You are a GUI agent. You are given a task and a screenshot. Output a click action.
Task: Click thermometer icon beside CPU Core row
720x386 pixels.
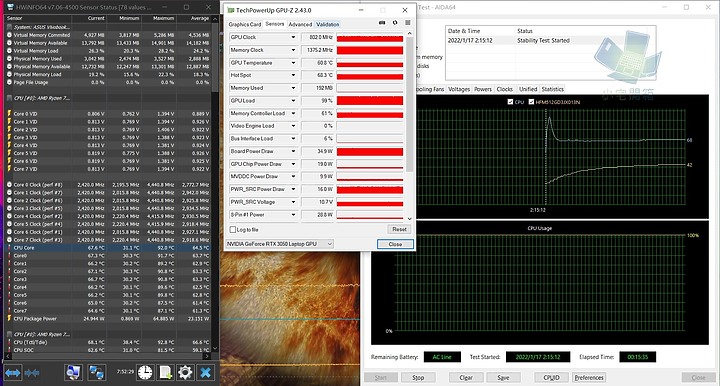click(9, 247)
